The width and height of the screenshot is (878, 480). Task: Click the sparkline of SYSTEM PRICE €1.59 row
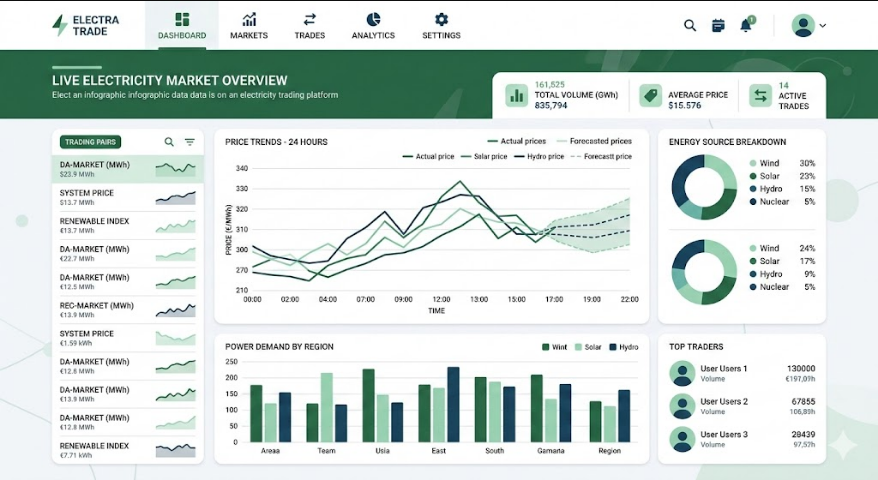pos(176,338)
